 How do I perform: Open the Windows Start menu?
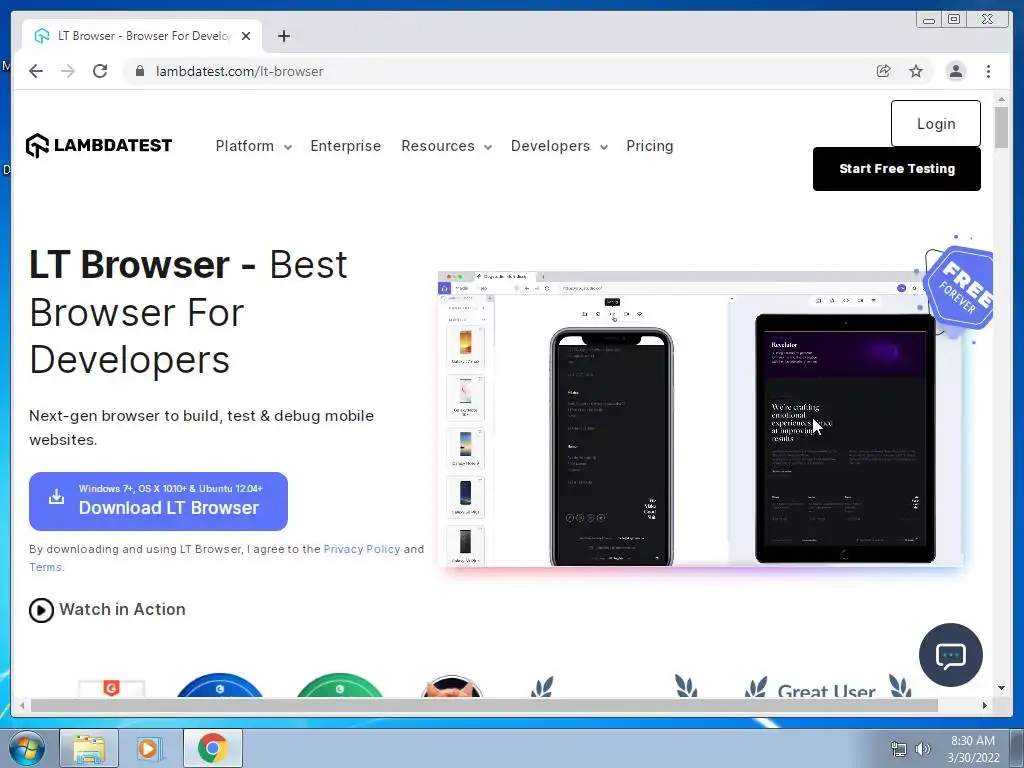click(x=27, y=748)
